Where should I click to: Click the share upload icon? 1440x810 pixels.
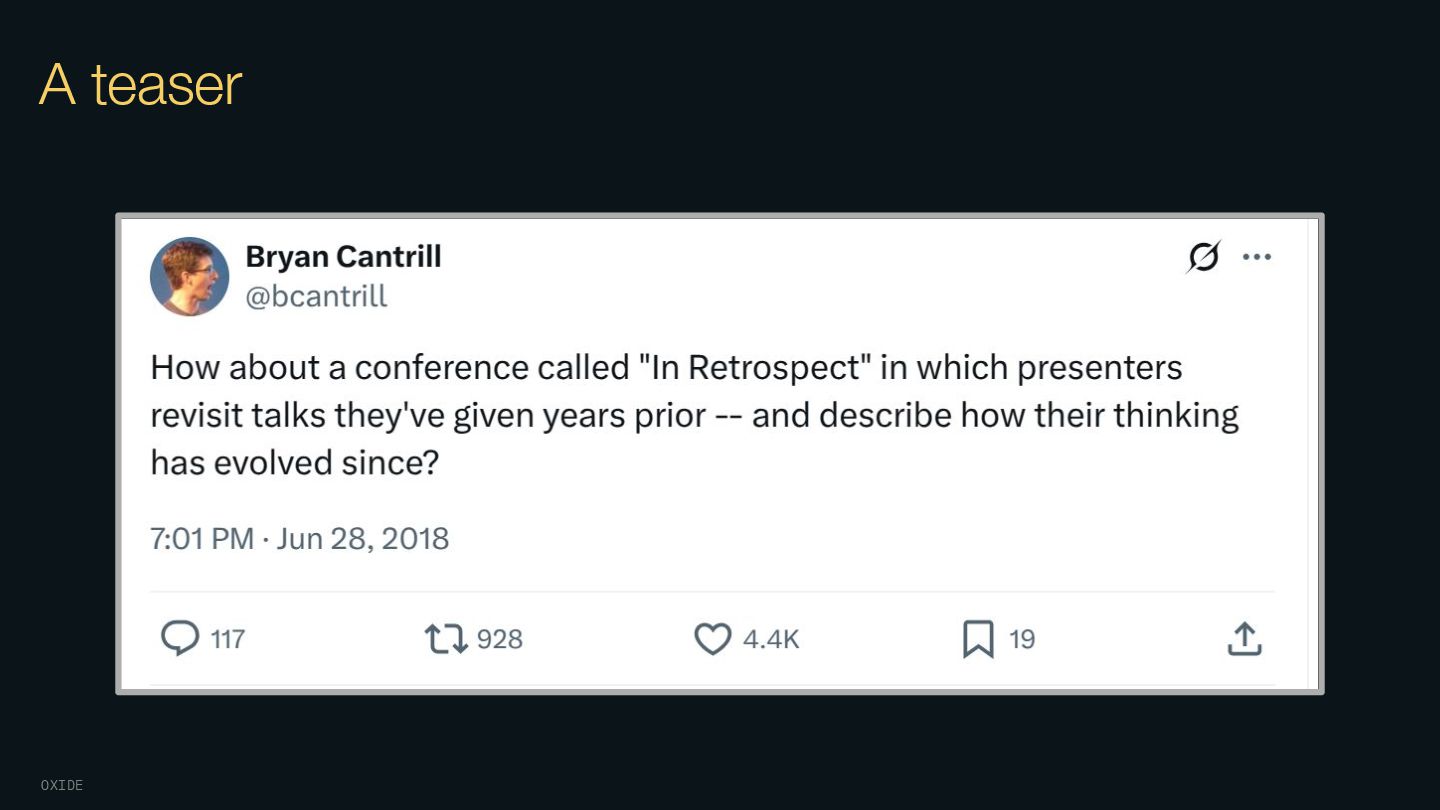(x=1244, y=638)
